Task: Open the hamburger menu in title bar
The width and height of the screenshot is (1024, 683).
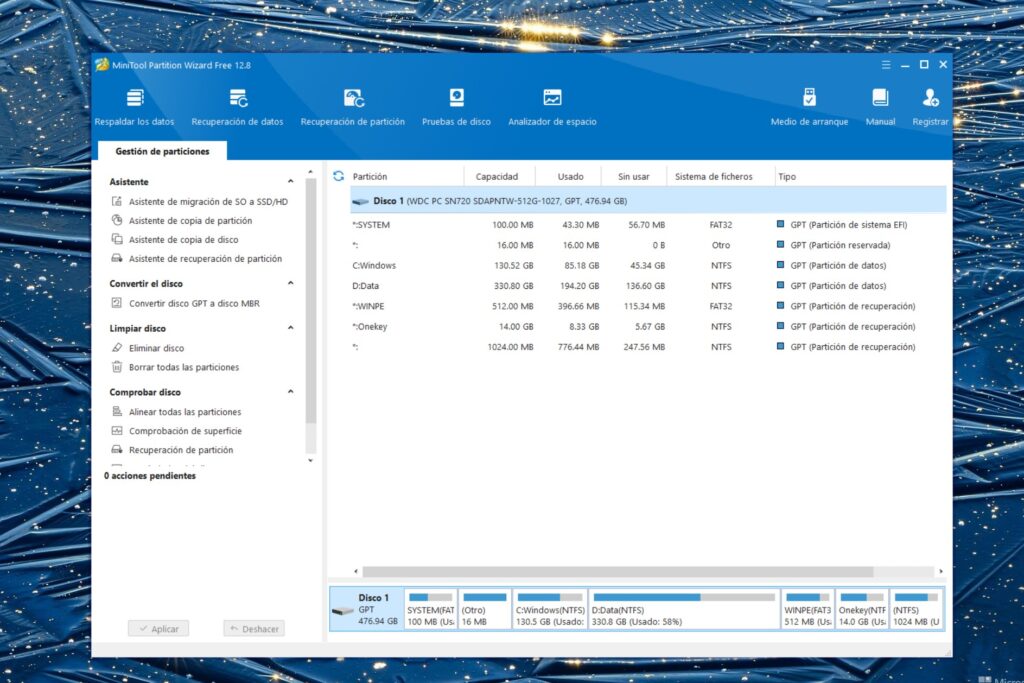Action: [885, 65]
